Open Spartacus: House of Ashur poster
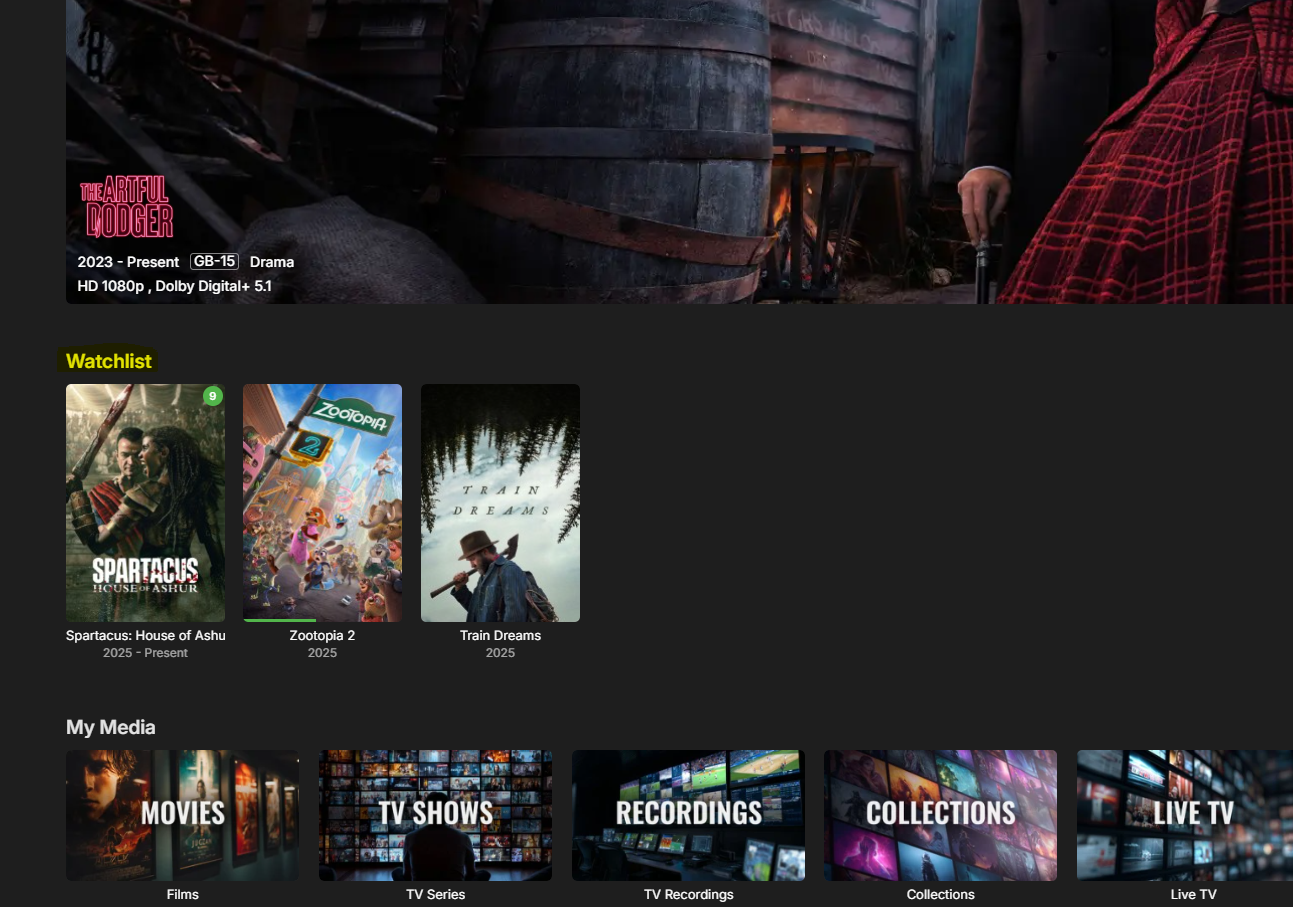Image resolution: width=1293 pixels, height=907 pixels. 145,503
